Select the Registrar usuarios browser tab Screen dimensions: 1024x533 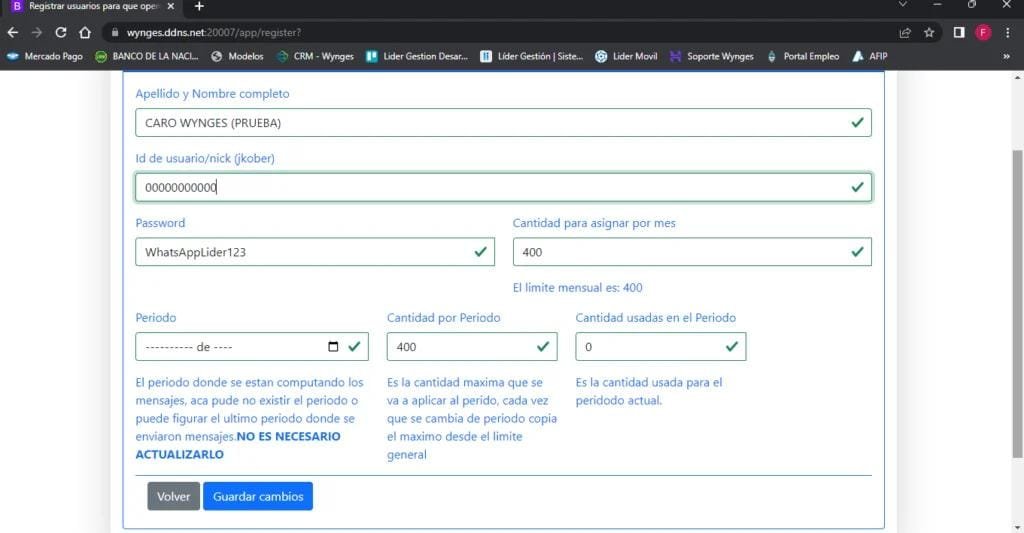(x=90, y=7)
